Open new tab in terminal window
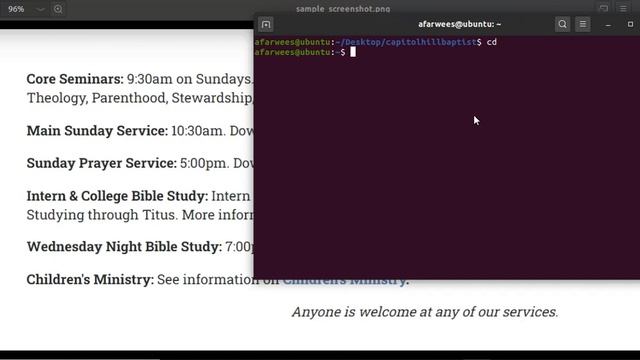Image resolution: width=640 pixels, height=360 pixels. click(x=266, y=24)
